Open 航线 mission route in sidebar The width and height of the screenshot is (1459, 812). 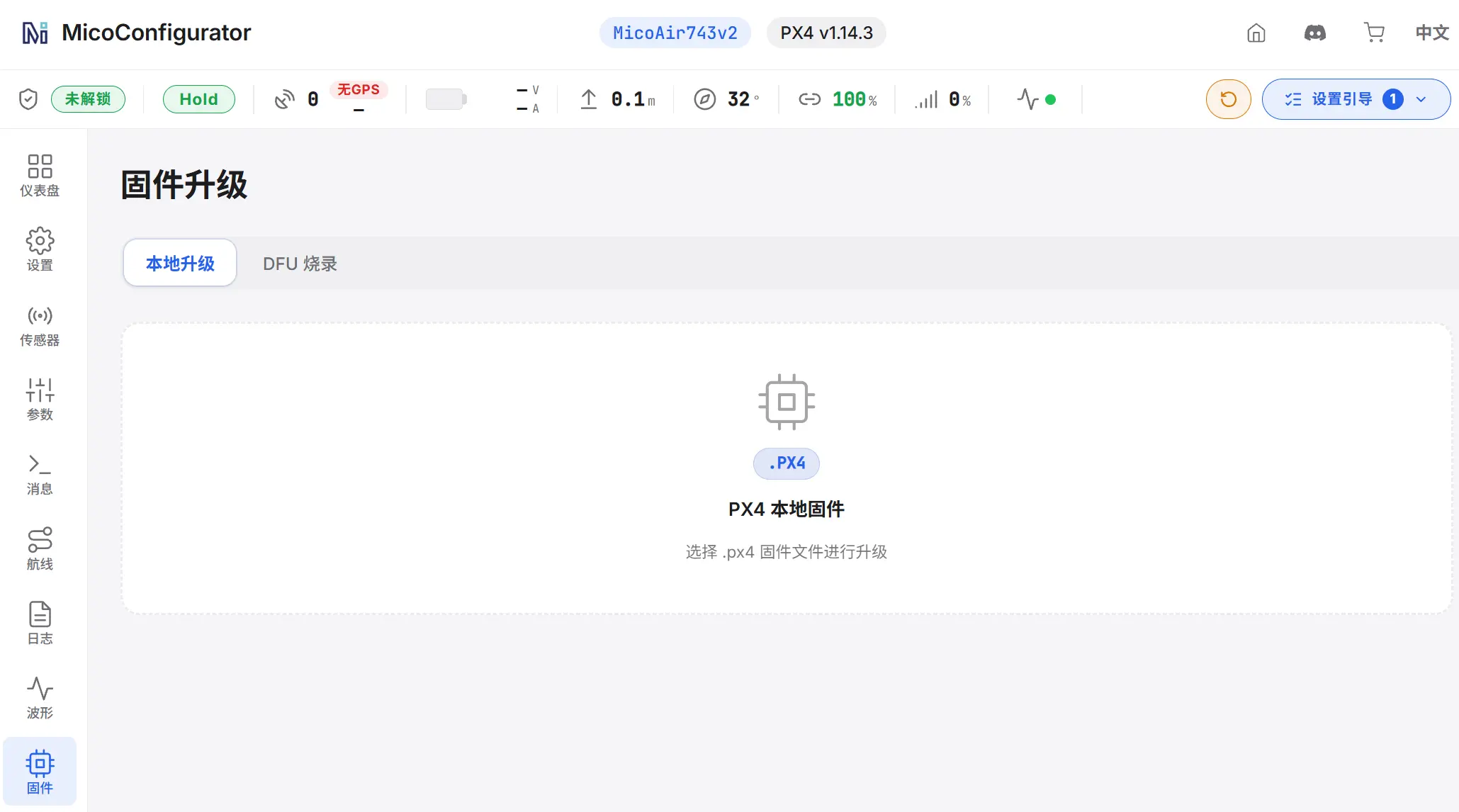40,549
